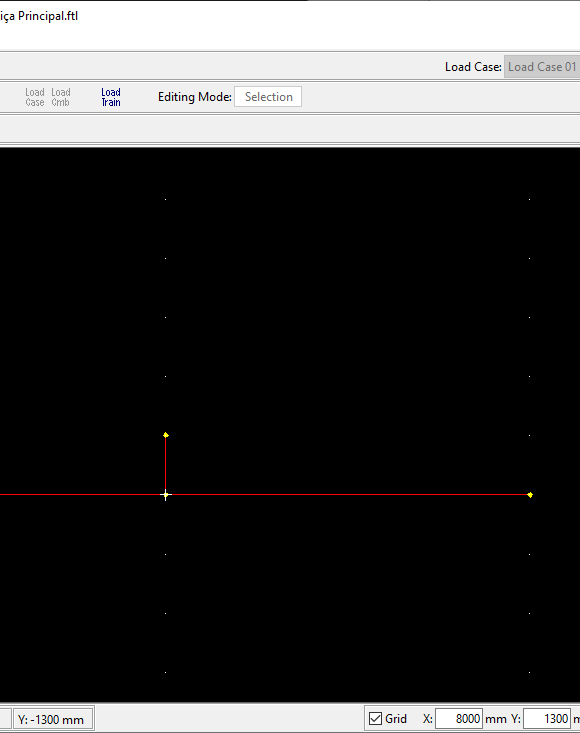
Task: Select the horizontal member right of the junction
Action: pos(348,494)
